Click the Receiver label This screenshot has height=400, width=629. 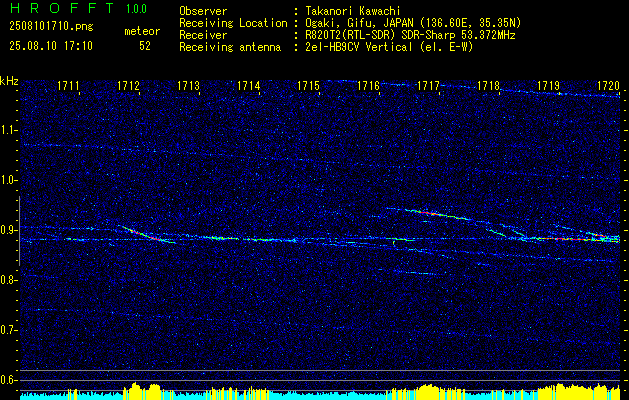[203, 35]
